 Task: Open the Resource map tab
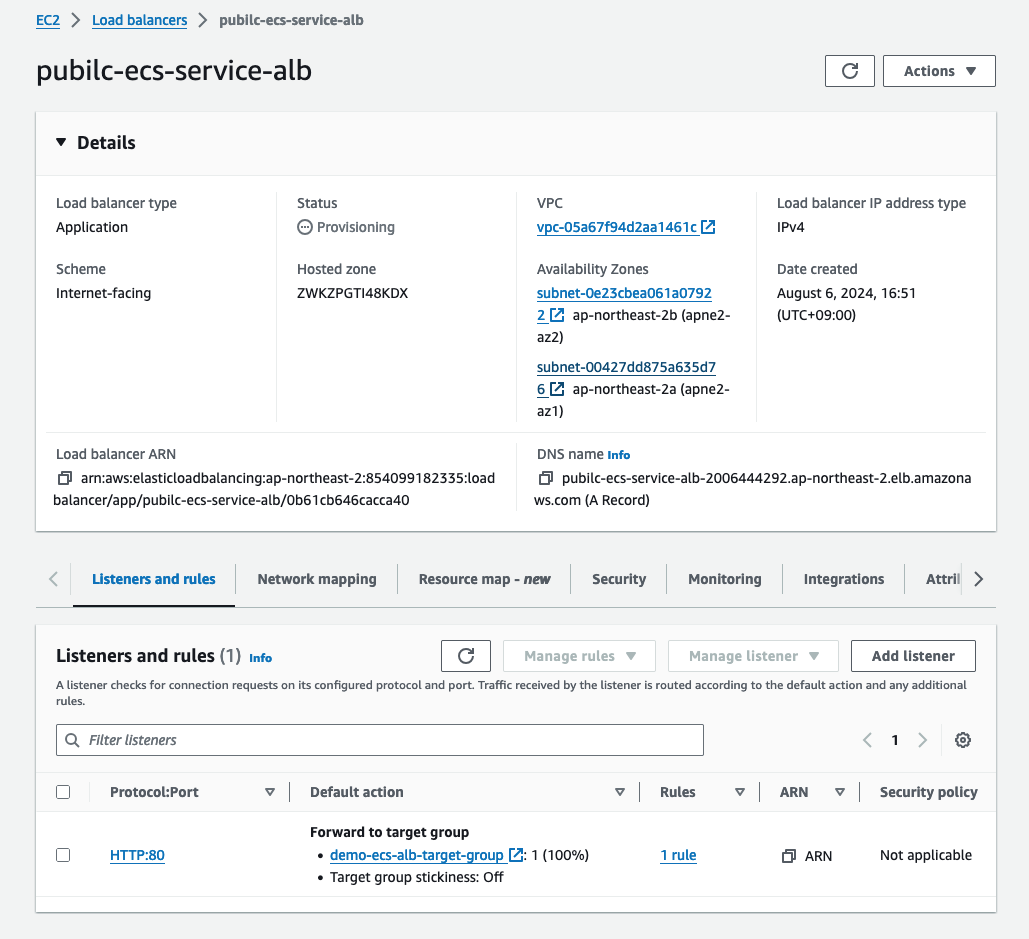[484, 579]
